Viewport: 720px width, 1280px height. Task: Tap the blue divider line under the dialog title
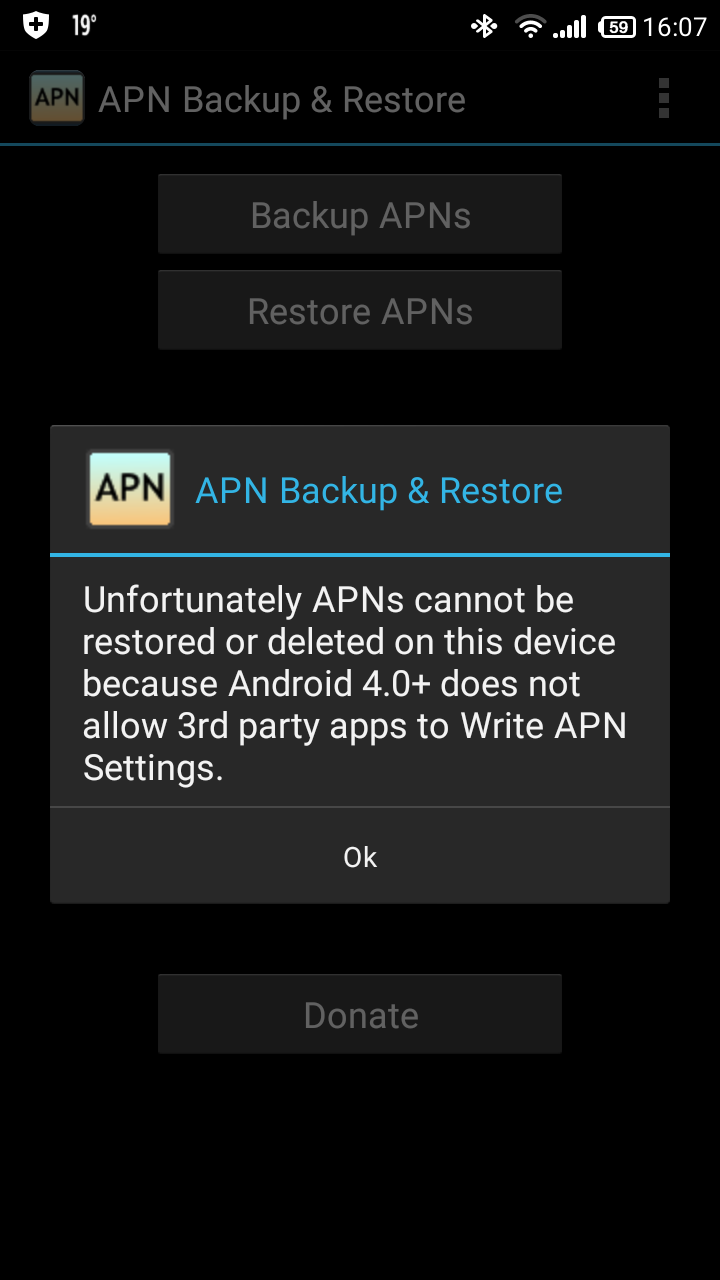[x=360, y=554]
